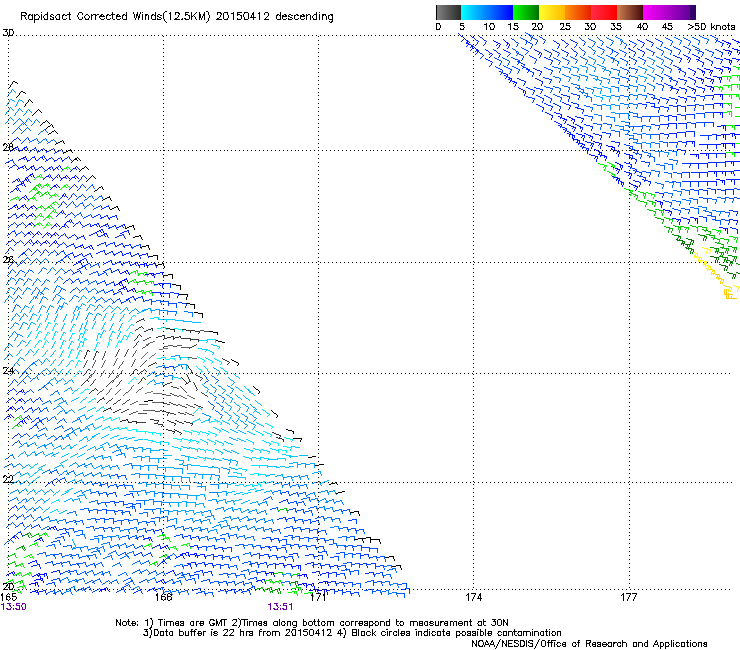
Task: Click the yellow wind barbs cluster
Action: [716, 273]
